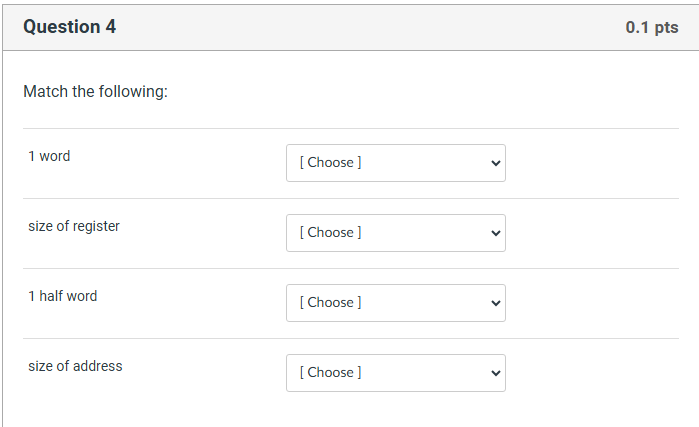
Task: Open the size of address dropdown
Action: pyautogui.click(x=395, y=373)
